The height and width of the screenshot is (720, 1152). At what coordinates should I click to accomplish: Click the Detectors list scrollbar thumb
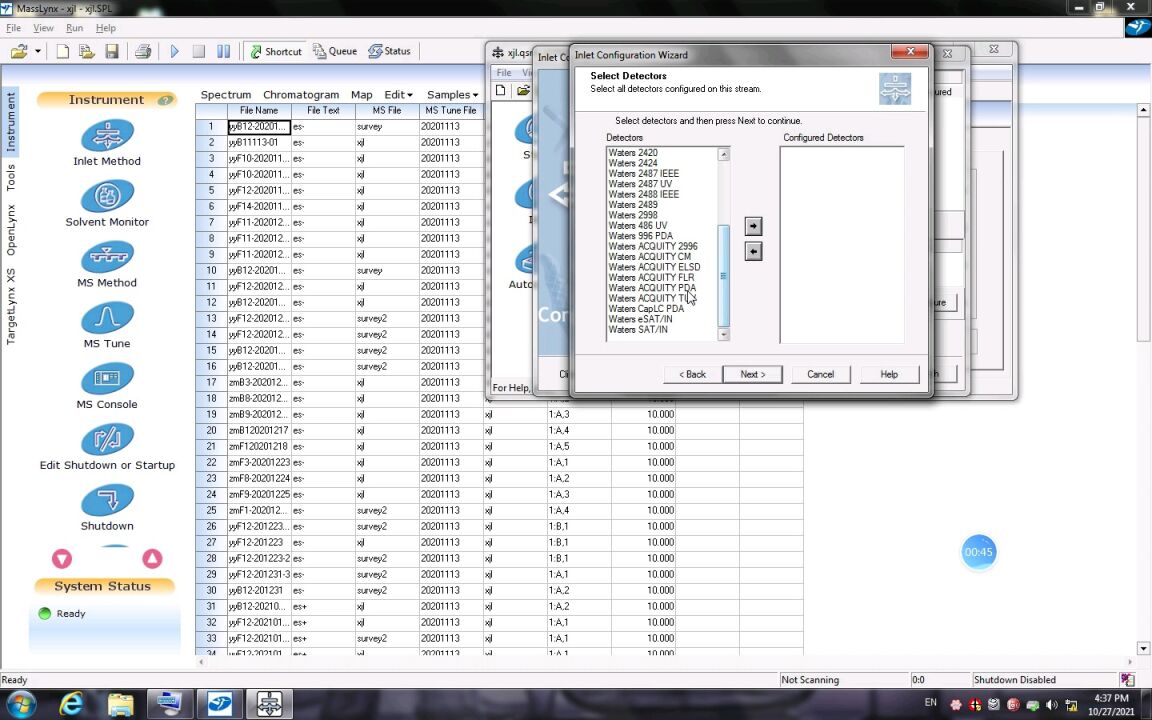coord(723,275)
